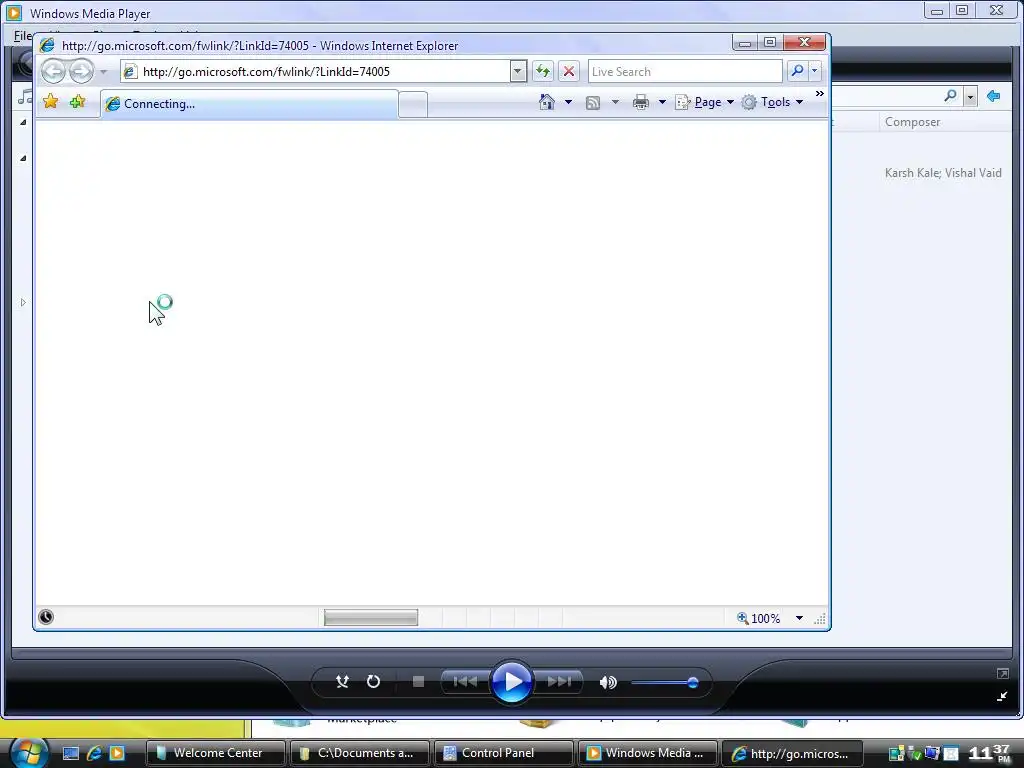Click the Composer column header
The height and width of the screenshot is (768, 1024).
(x=912, y=122)
